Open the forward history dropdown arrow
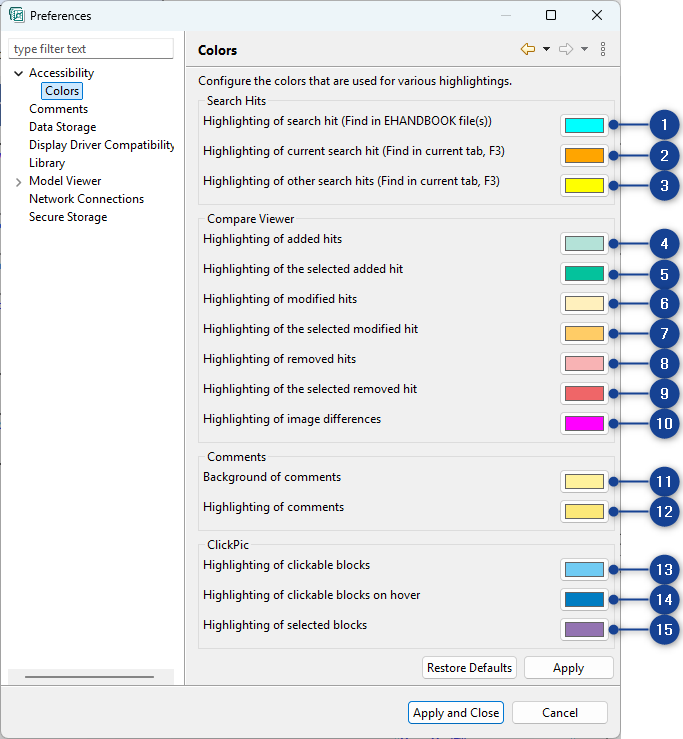 584,49
